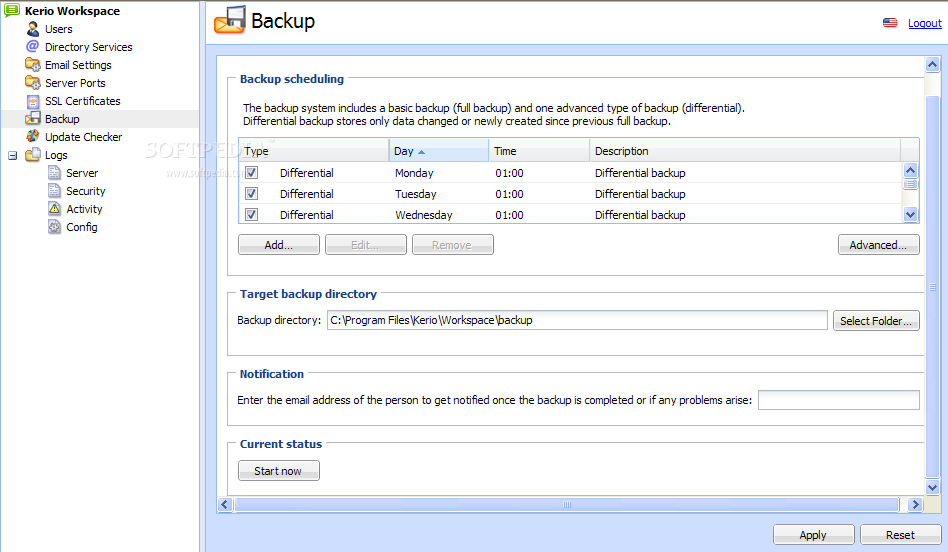Open Directory Services via its @ icon
This screenshot has height=552, width=948.
(33, 47)
